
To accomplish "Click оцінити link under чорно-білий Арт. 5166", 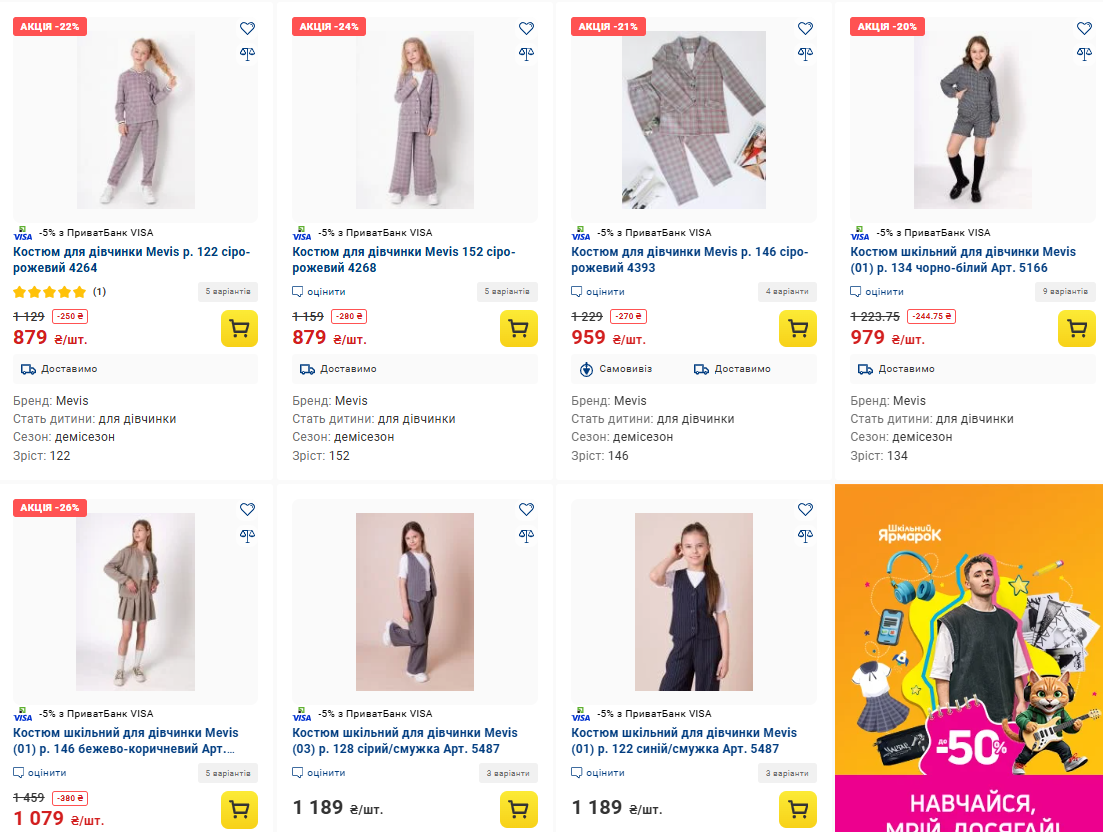I will pos(884,292).
